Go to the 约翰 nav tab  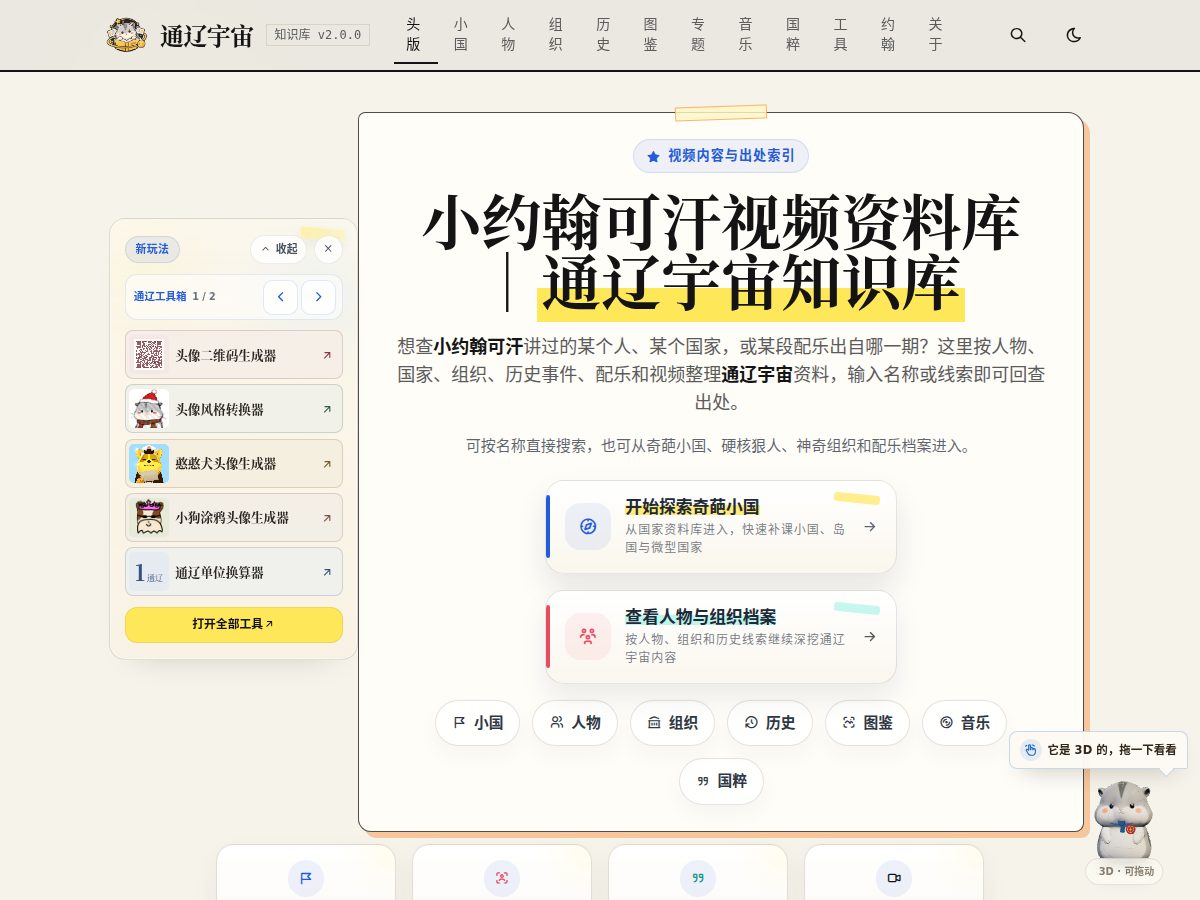888,35
